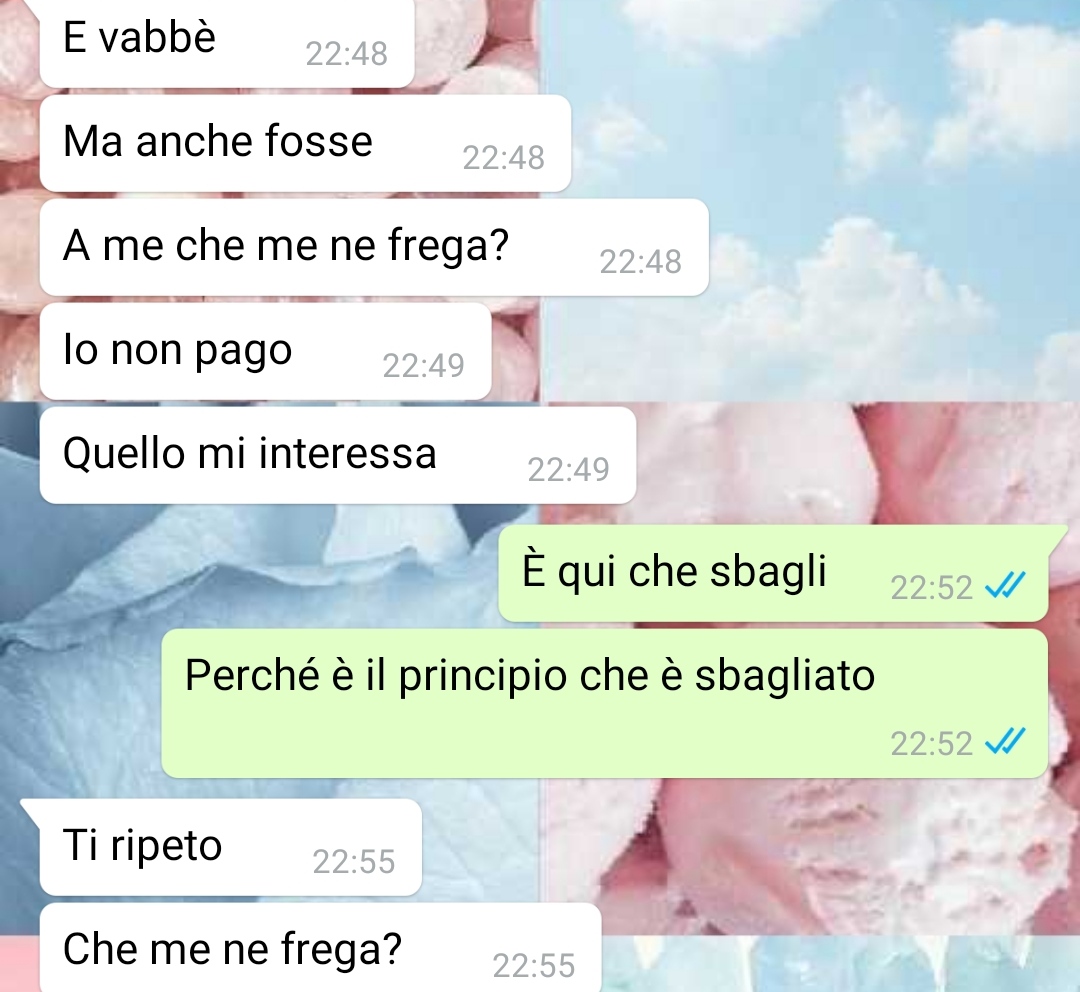Select the "Ti ripeto" message bubble
Image resolution: width=1080 pixels, height=992 pixels.
231,847
